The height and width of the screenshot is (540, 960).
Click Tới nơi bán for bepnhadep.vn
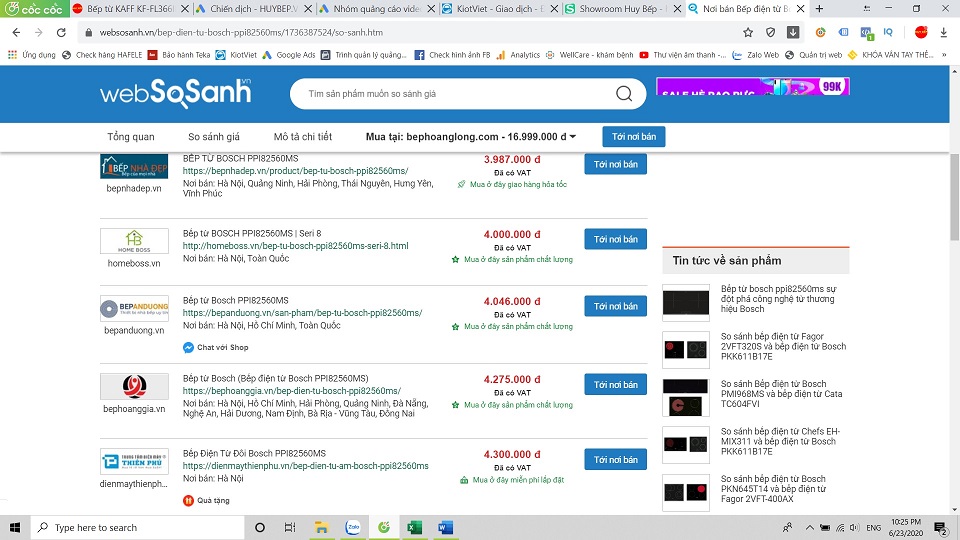point(615,164)
